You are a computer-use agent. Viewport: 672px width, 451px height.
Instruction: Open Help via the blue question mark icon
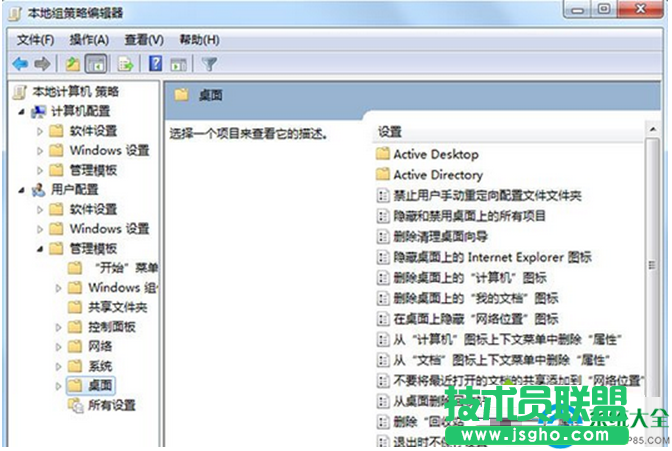click(x=156, y=64)
